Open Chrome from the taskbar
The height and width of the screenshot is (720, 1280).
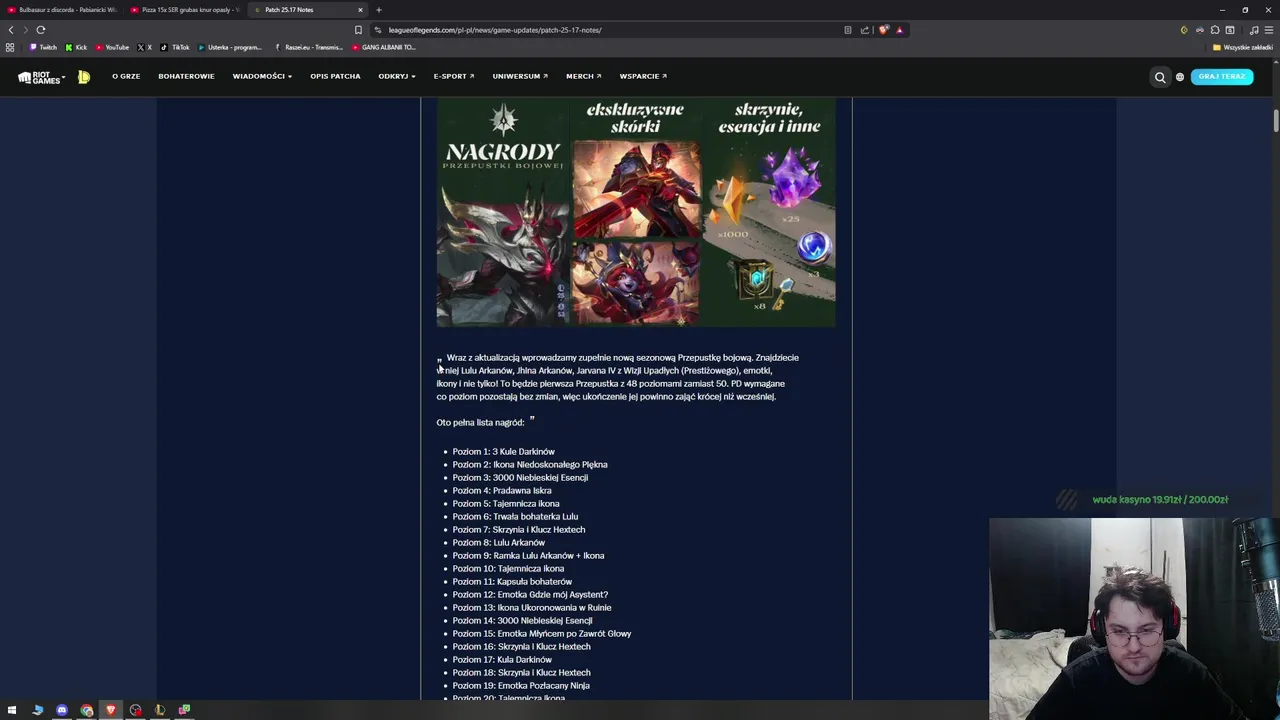tap(87, 710)
